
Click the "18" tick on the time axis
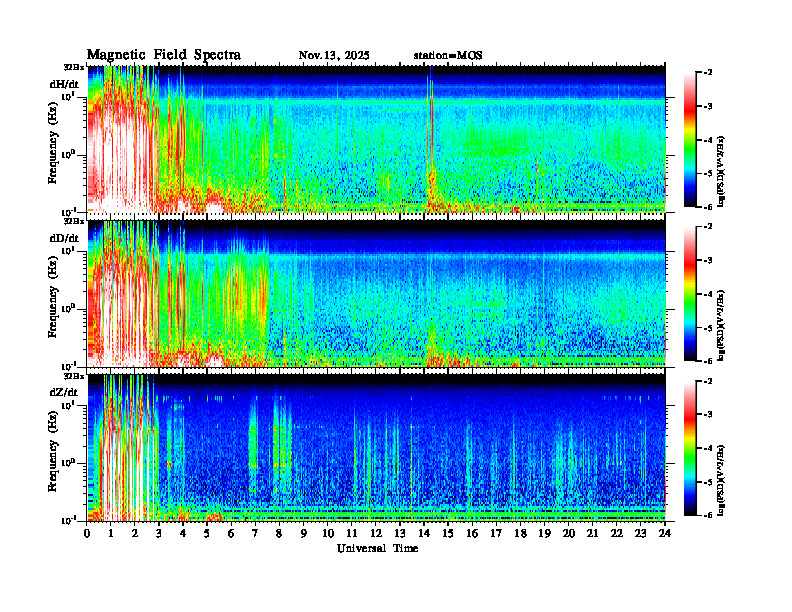[x=520, y=534]
